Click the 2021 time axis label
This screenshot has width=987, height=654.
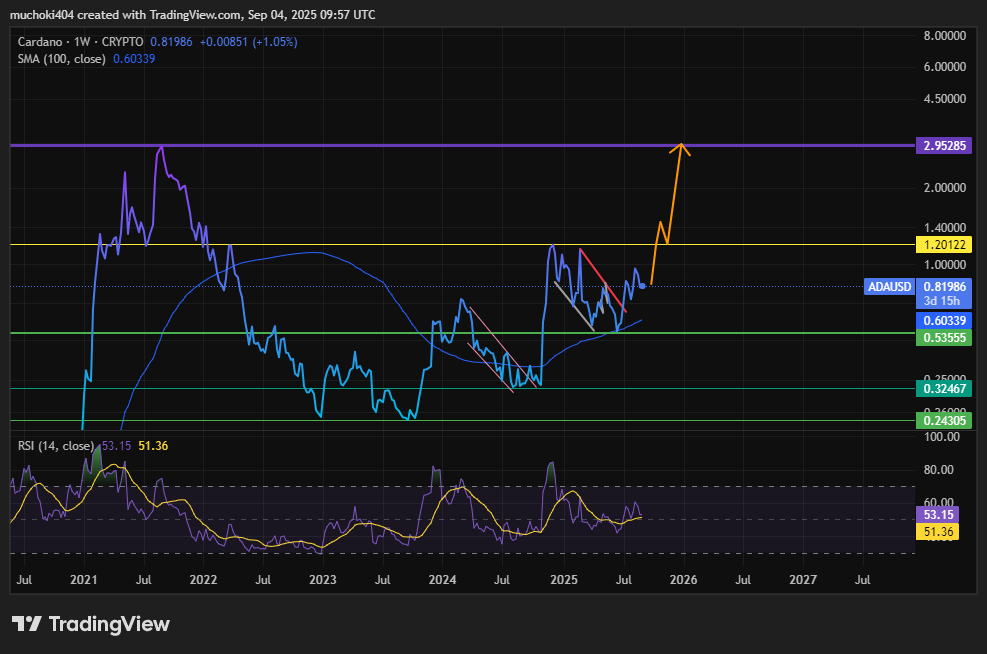pyautogui.click(x=83, y=579)
